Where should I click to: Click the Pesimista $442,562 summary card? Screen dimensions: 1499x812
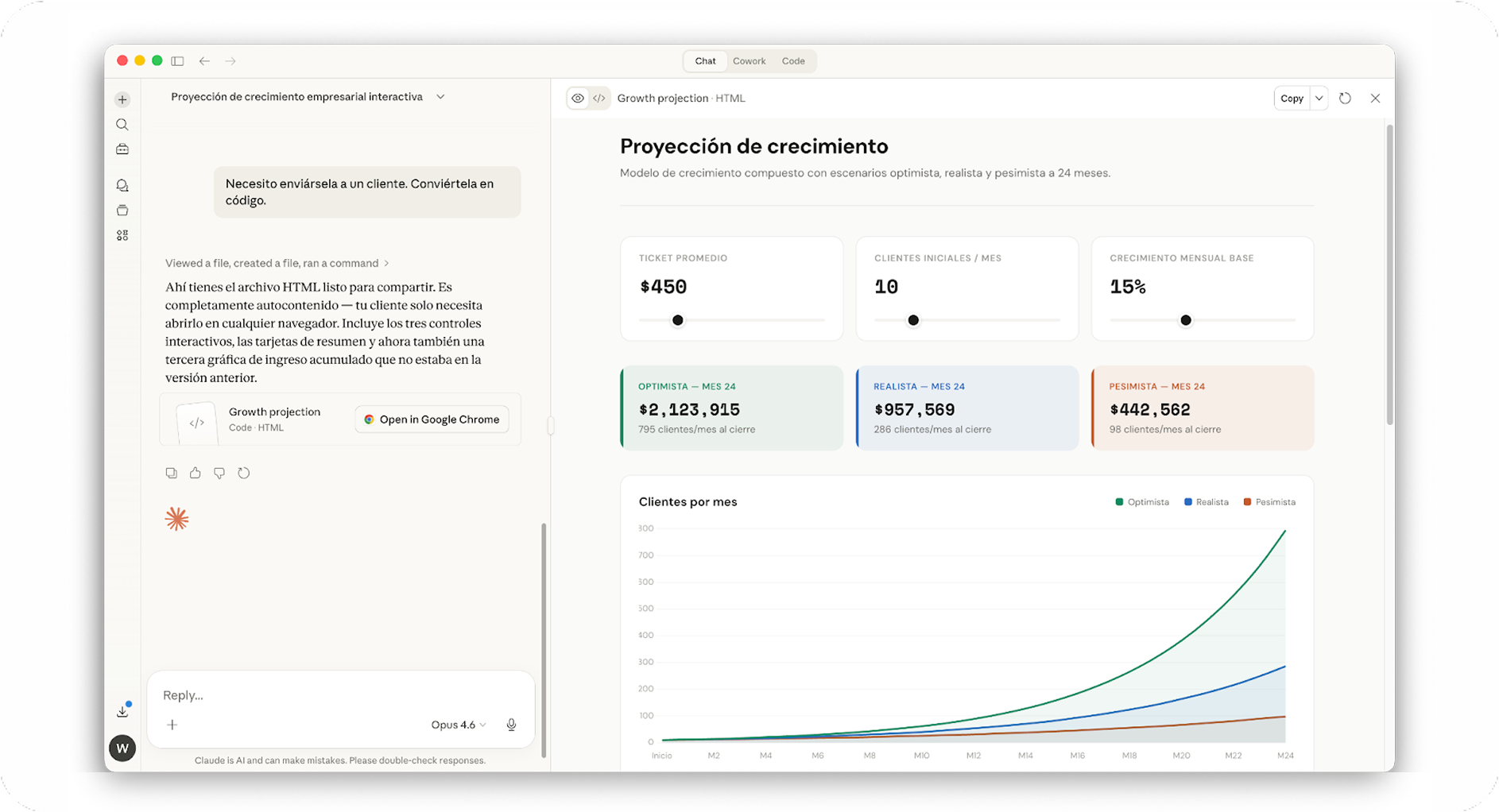coord(1203,408)
